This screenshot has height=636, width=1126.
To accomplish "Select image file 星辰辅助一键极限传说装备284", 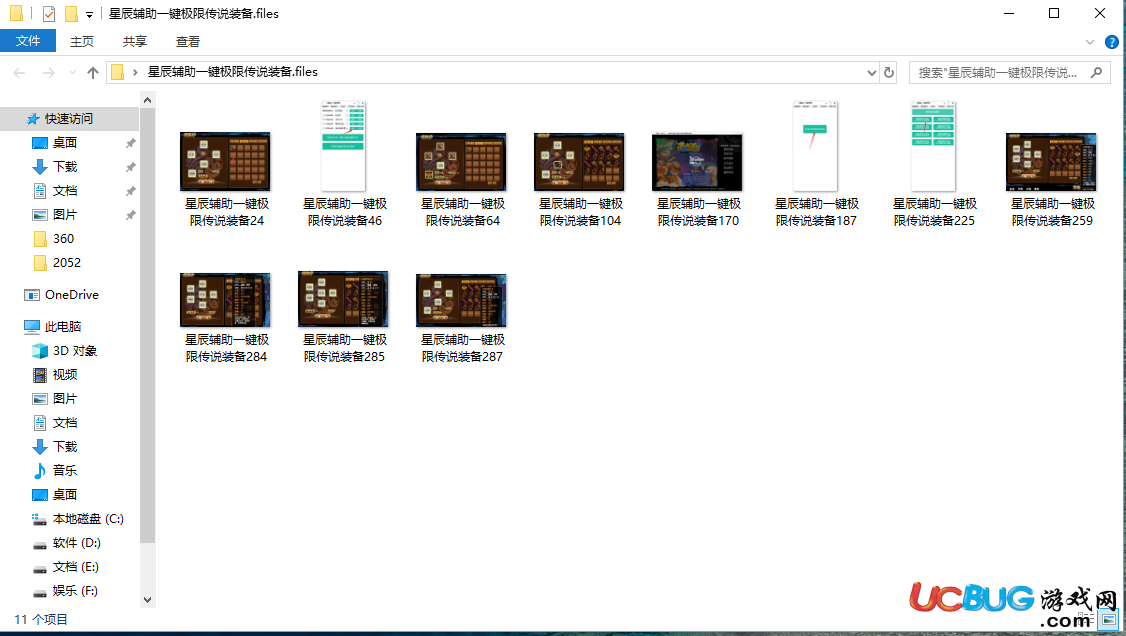I will [x=226, y=317].
